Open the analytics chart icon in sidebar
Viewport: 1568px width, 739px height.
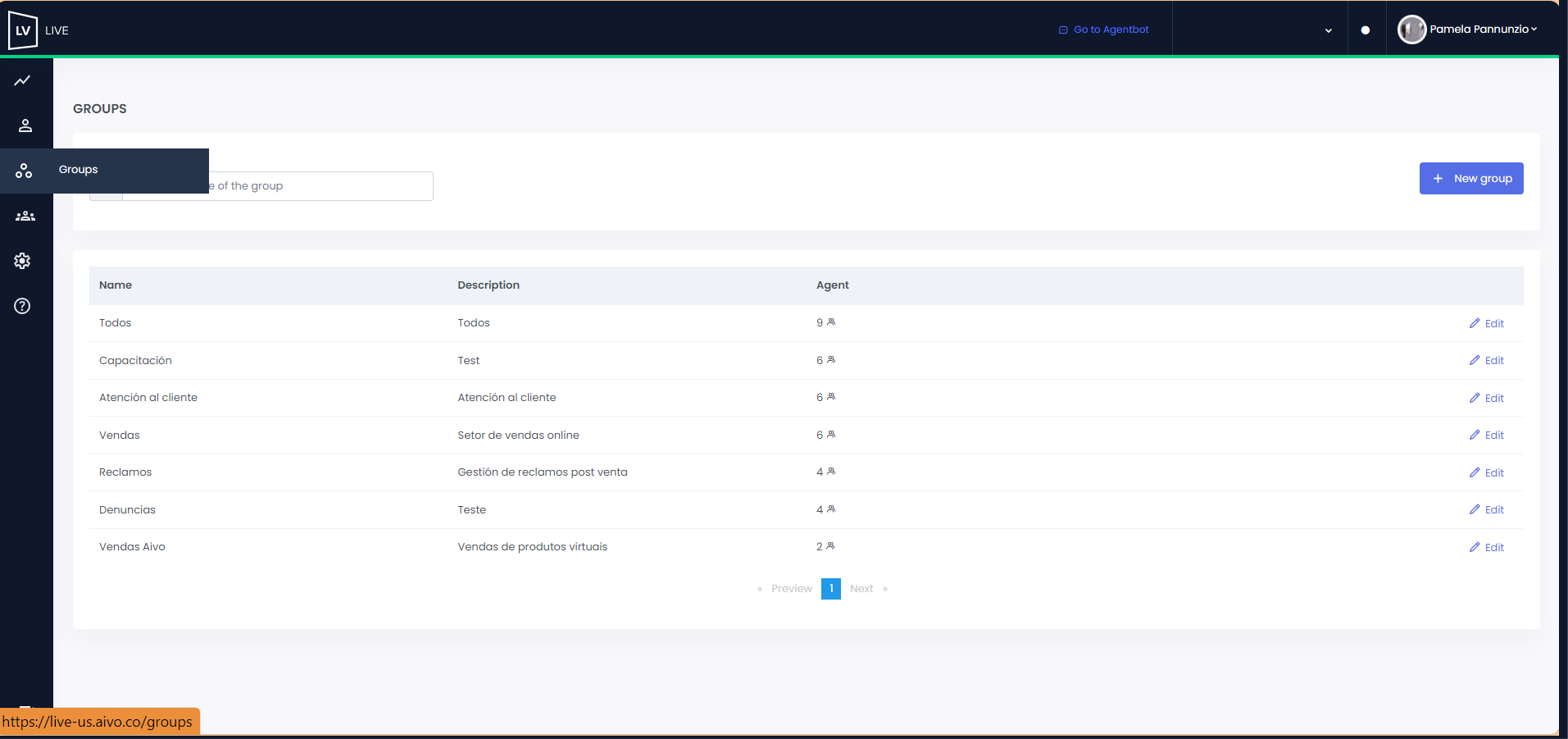(x=23, y=80)
